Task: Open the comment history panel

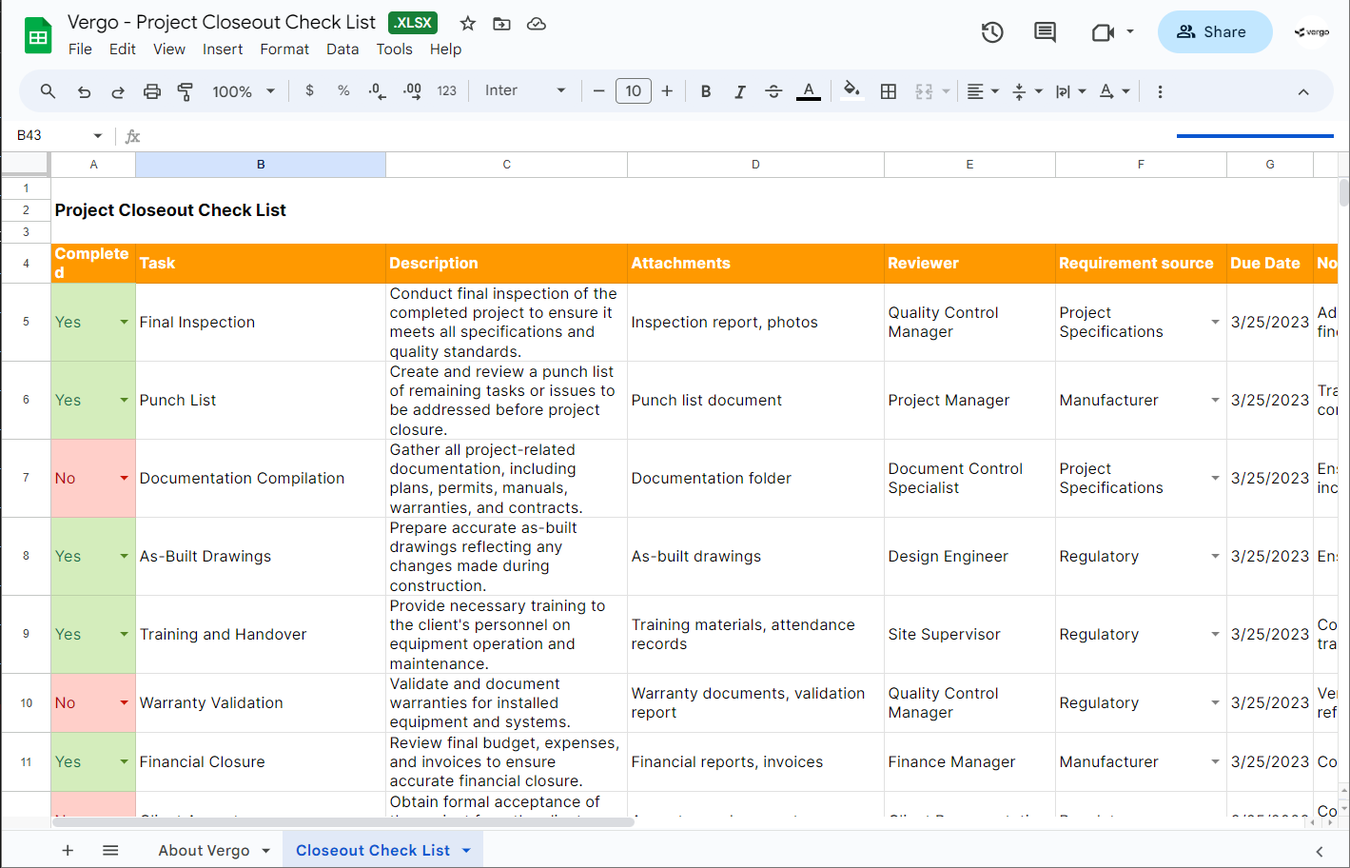Action: pyautogui.click(x=1044, y=32)
